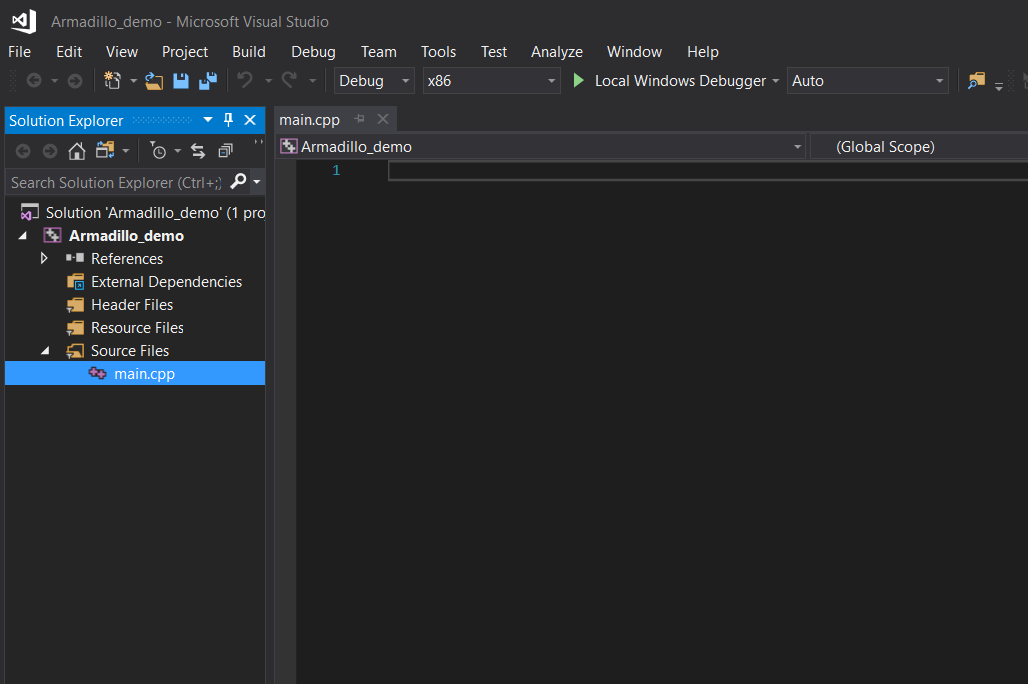The height and width of the screenshot is (684, 1028).
Task: Pin the main.cpp editor tab
Action: [x=359, y=119]
